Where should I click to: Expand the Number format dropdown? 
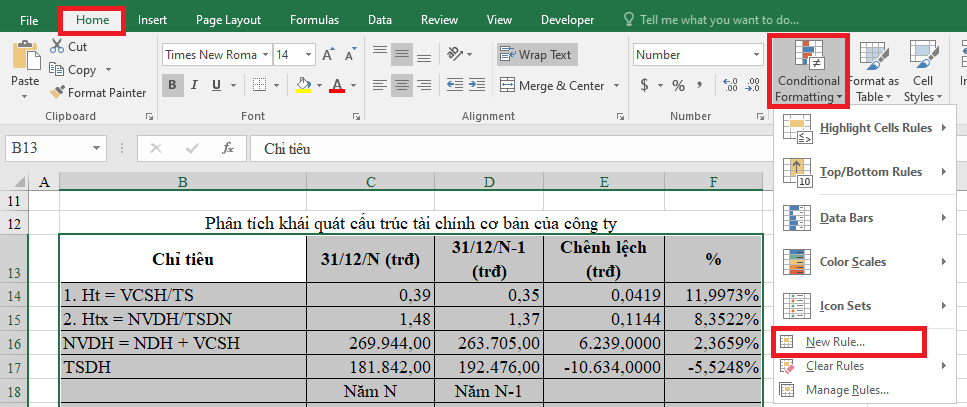tap(755, 55)
